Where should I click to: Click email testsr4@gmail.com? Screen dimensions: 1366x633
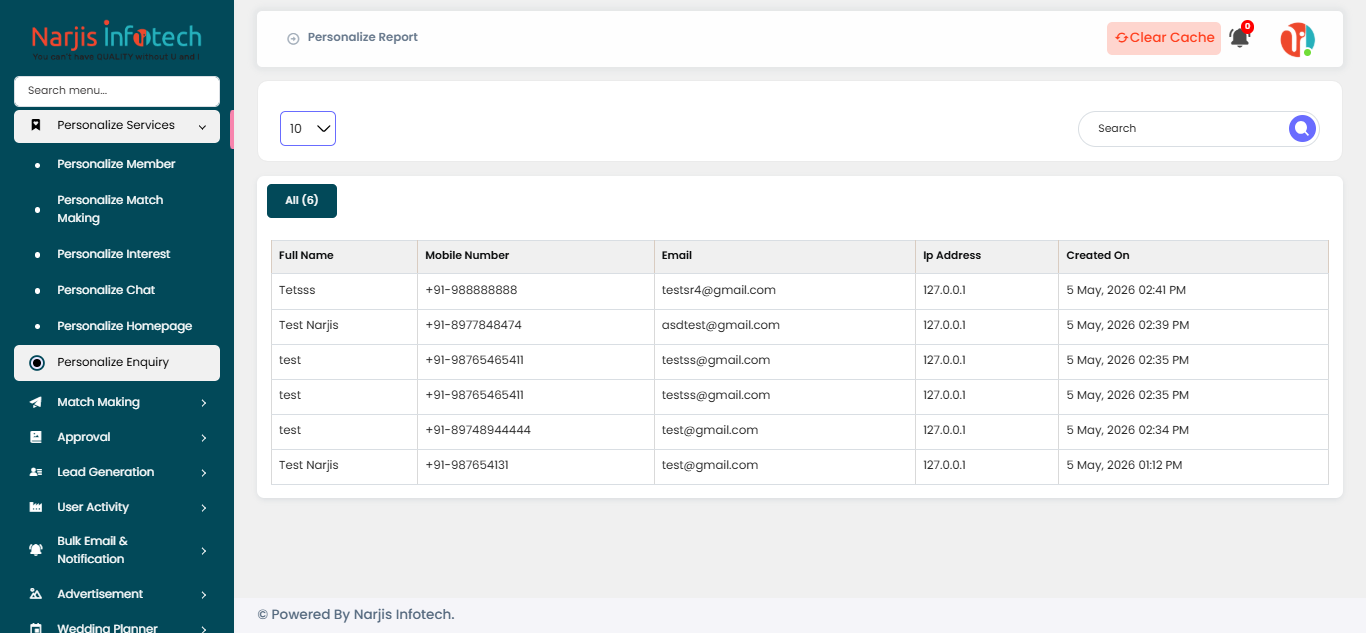coord(719,290)
